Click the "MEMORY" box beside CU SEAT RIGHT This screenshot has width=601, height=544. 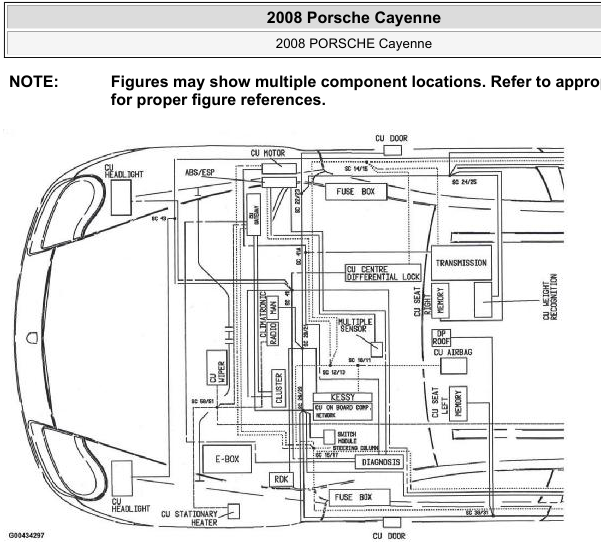tap(440, 301)
